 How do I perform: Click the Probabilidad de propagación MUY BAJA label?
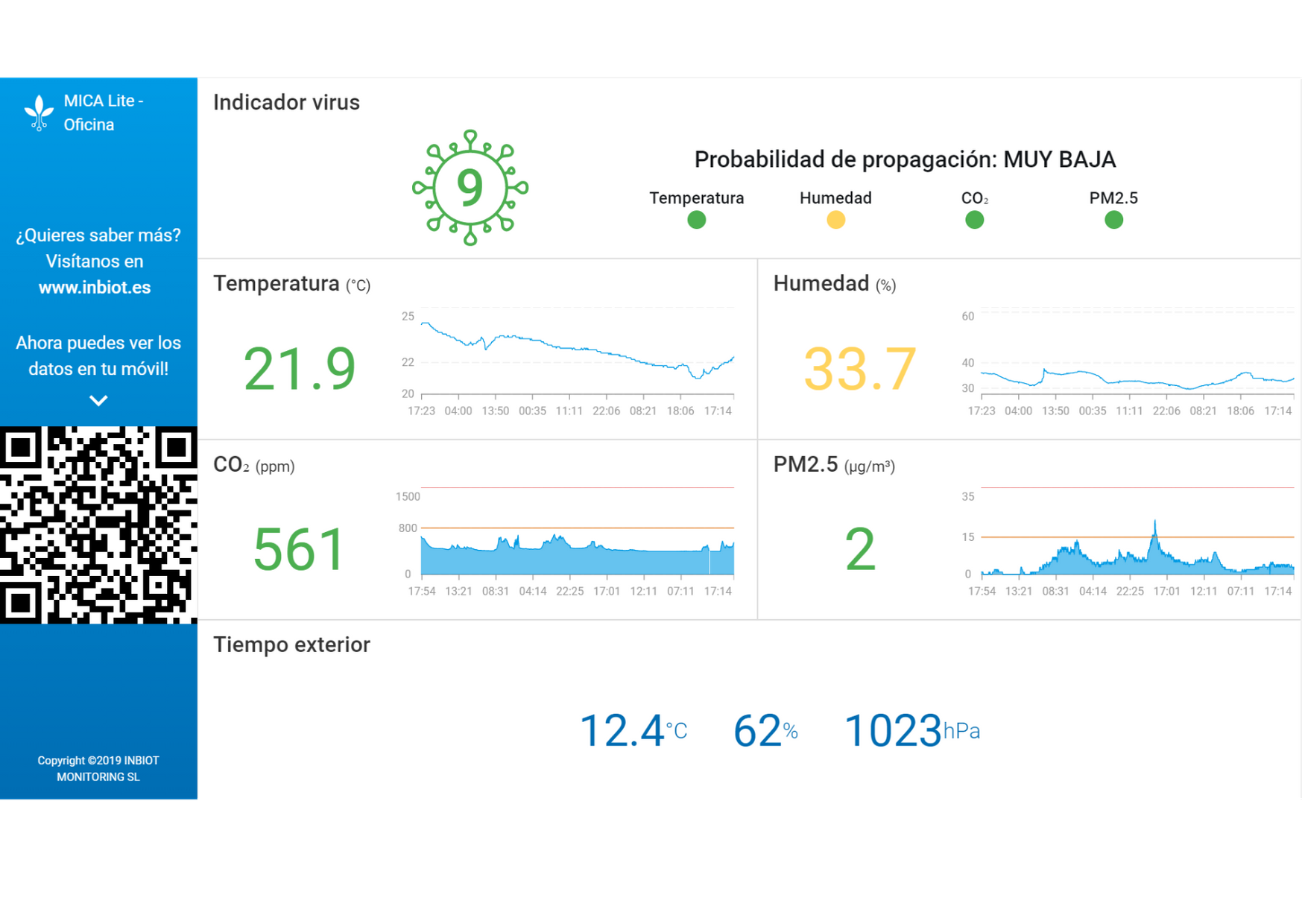coord(905,159)
